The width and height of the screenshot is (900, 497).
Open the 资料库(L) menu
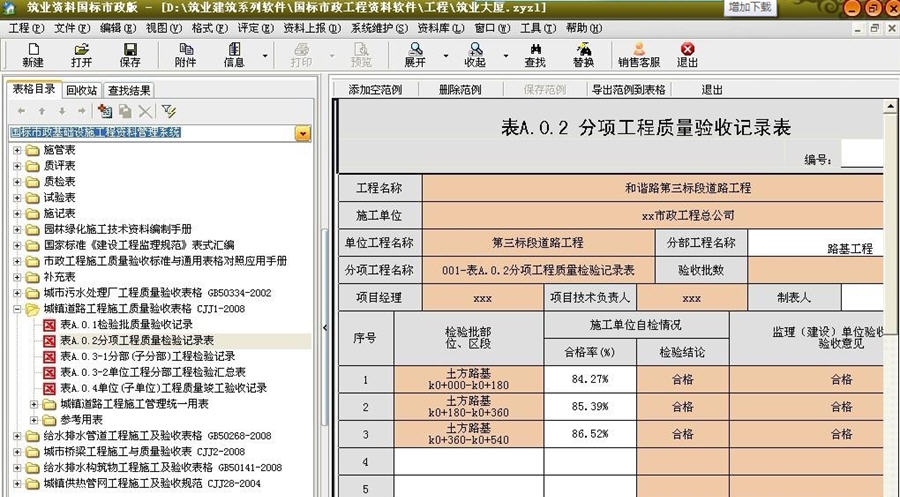440,28
